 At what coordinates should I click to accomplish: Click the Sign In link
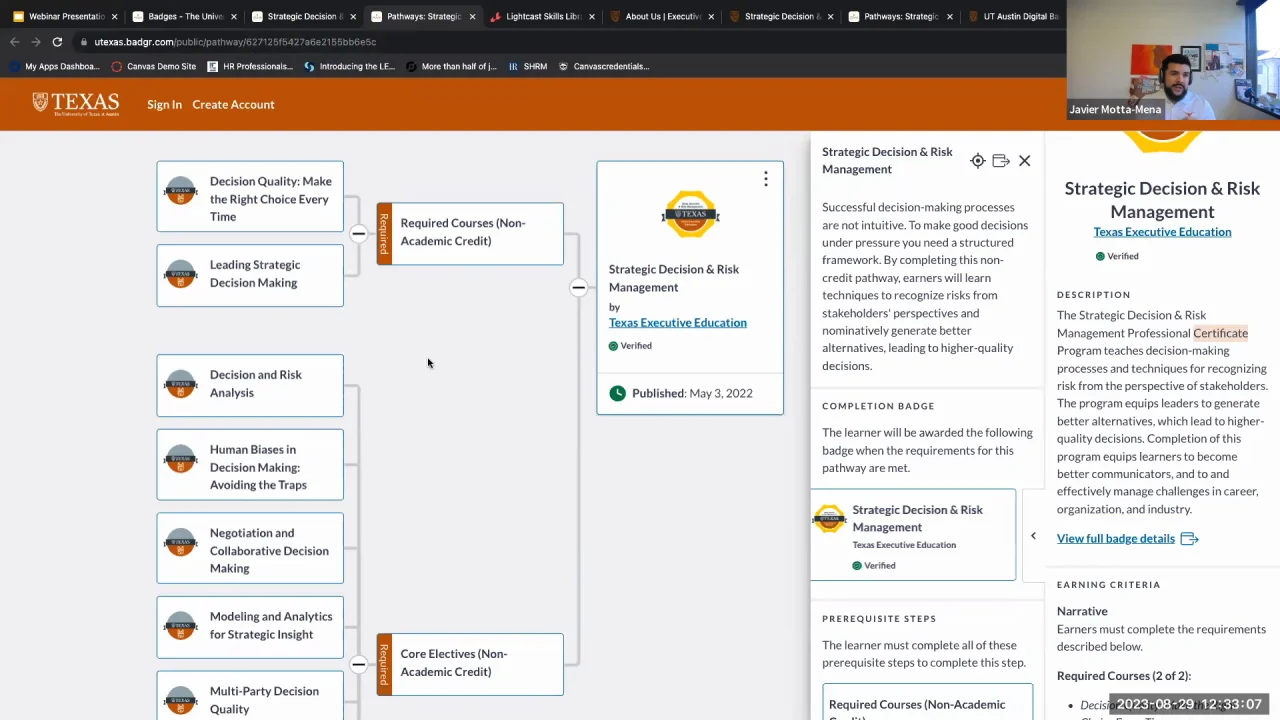coord(164,104)
